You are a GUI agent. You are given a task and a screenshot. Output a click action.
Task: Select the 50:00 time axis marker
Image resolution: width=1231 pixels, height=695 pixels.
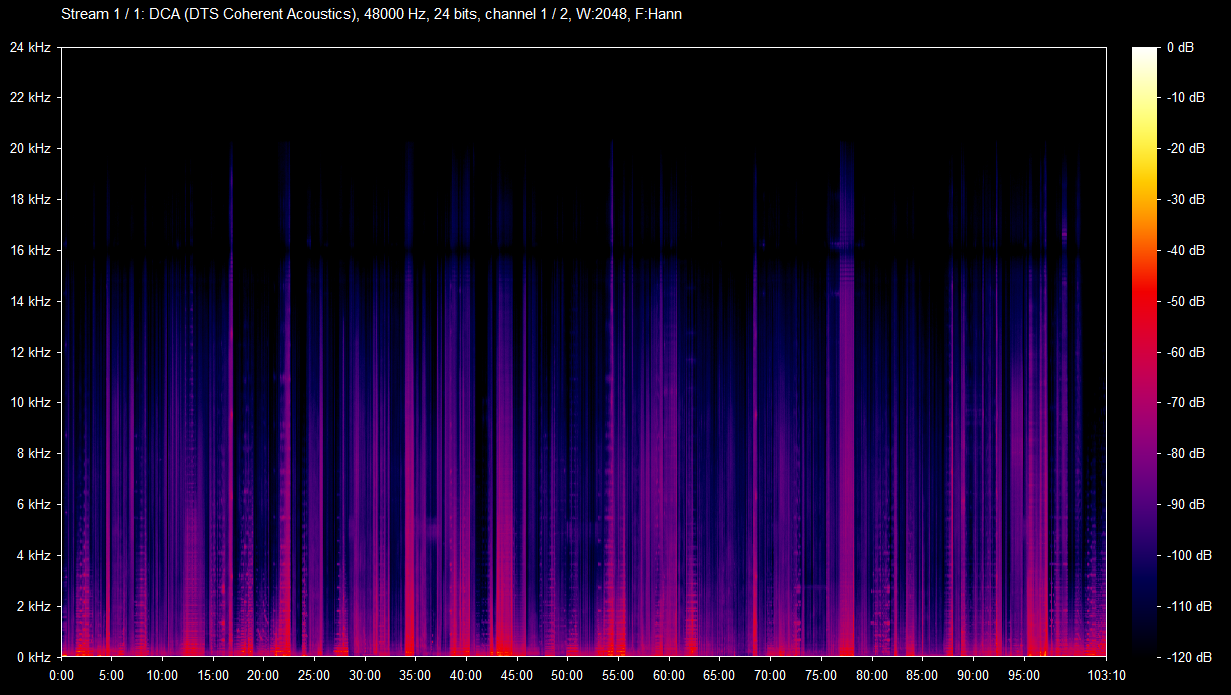click(x=568, y=675)
